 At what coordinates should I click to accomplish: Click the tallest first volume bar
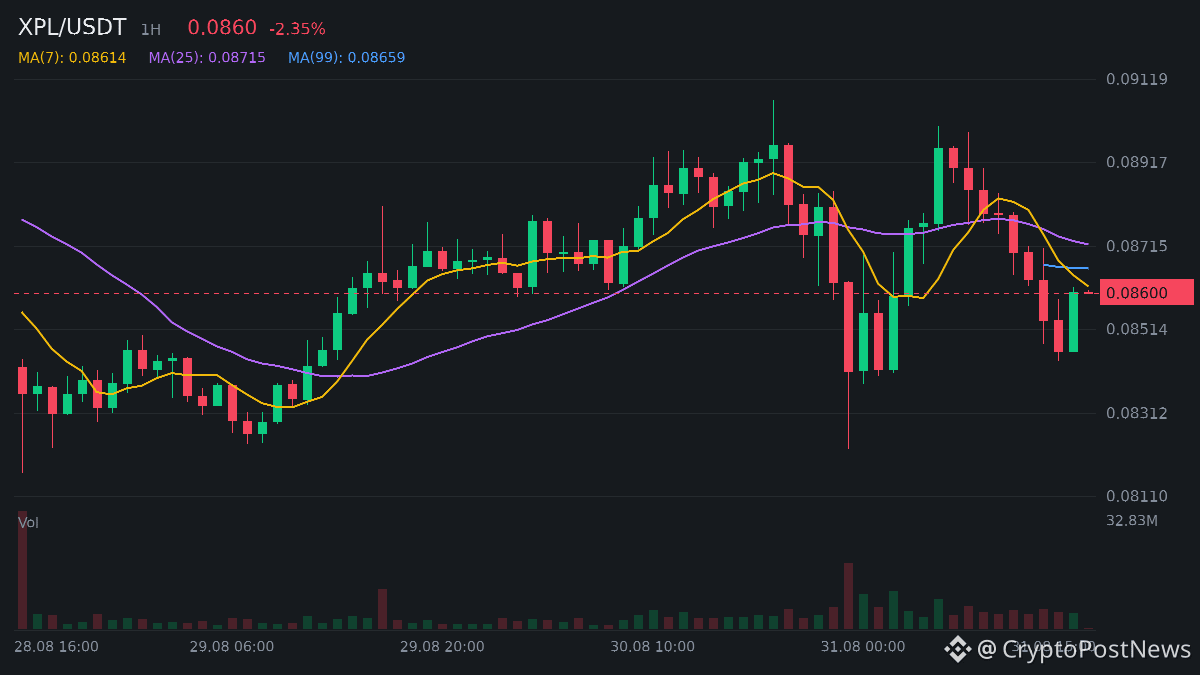[x=22, y=570]
